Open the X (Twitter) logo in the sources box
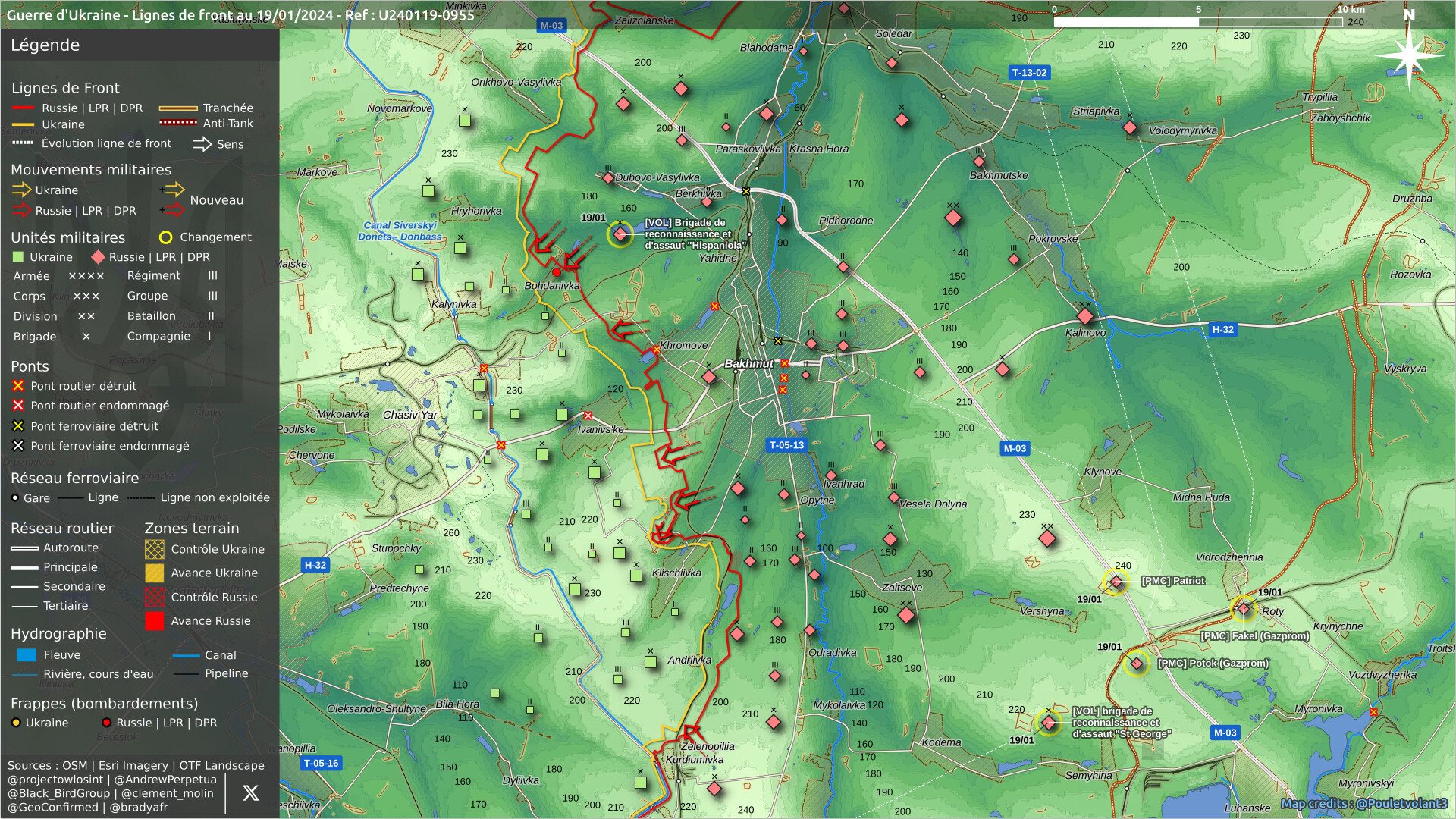This screenshot has height=819, width=1456. 250,793
